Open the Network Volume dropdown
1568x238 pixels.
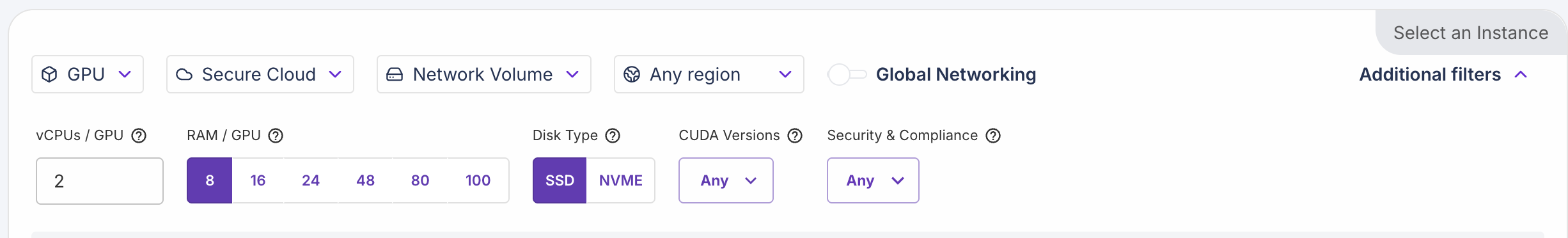point(484,74)
